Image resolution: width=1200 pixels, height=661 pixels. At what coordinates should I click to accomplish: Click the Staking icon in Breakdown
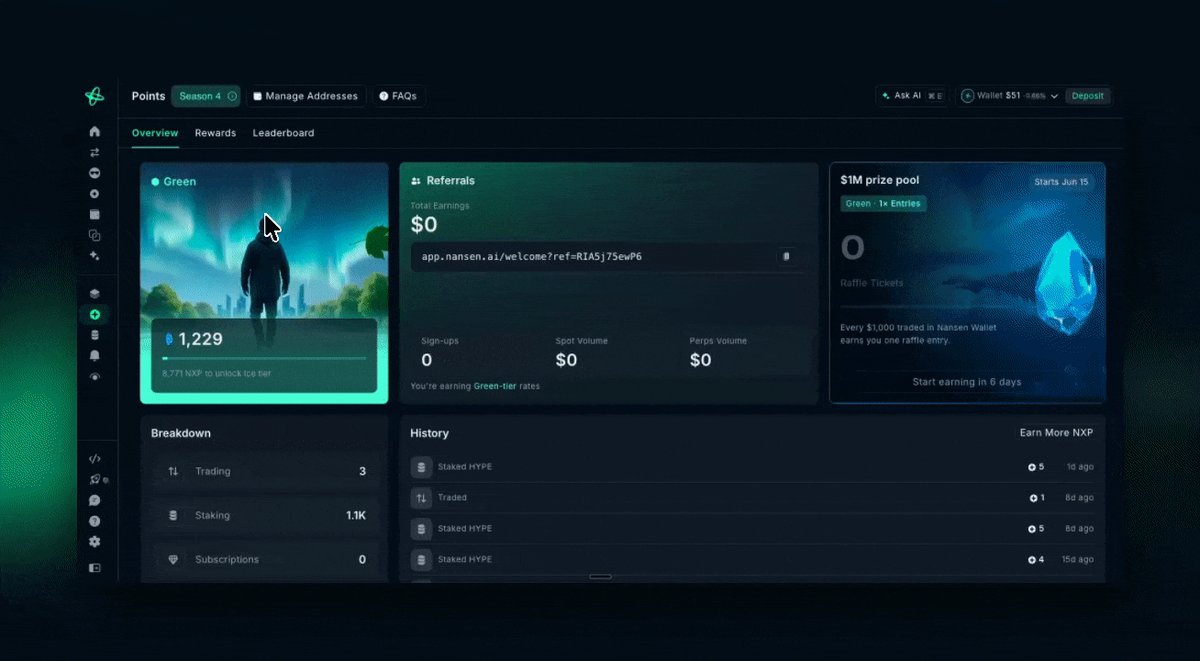173,515
